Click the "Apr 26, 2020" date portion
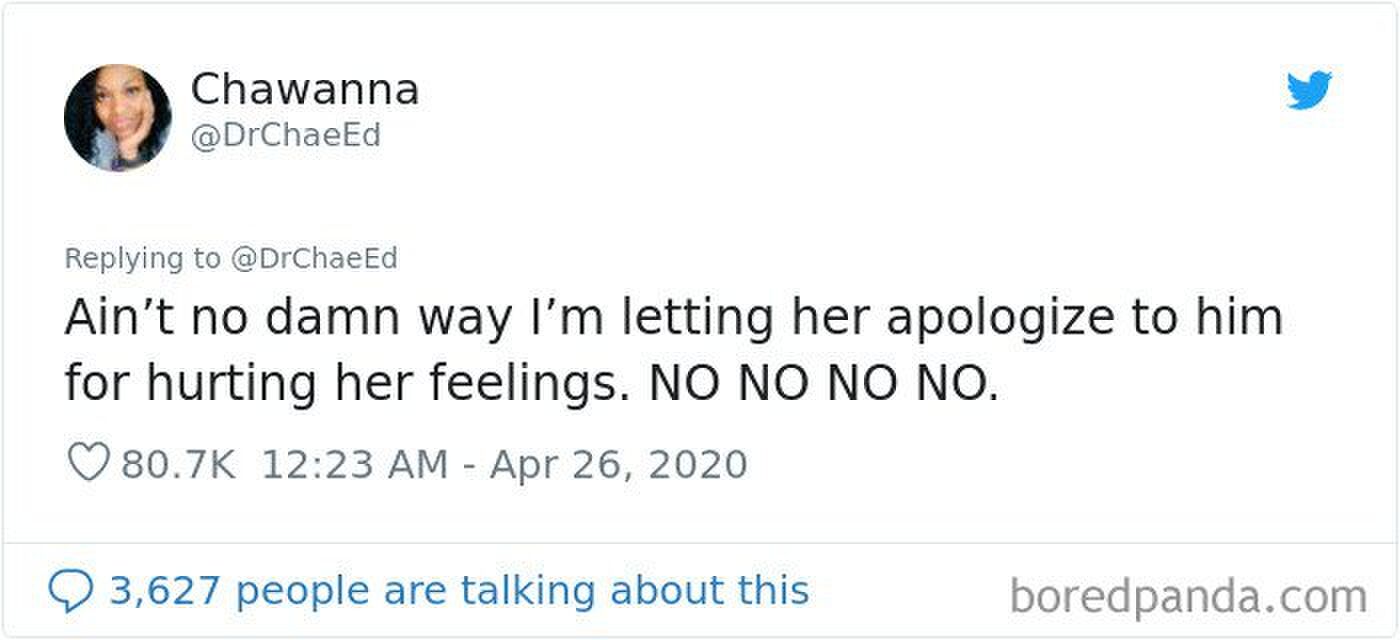This screenshot has height=640, width=1400. click(x=618, y=465)
